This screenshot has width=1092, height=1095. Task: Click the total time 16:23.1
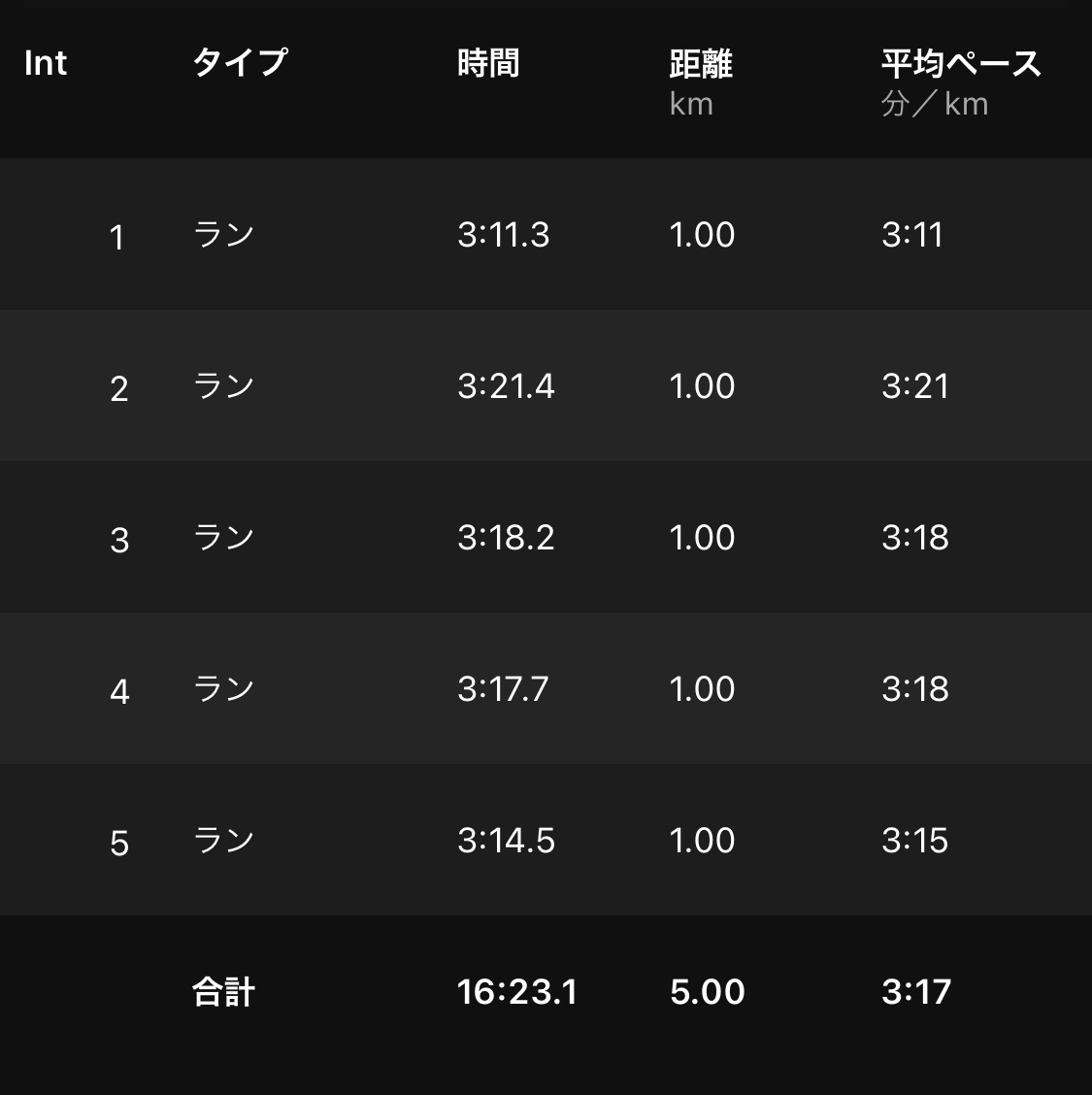pos(516,991)
